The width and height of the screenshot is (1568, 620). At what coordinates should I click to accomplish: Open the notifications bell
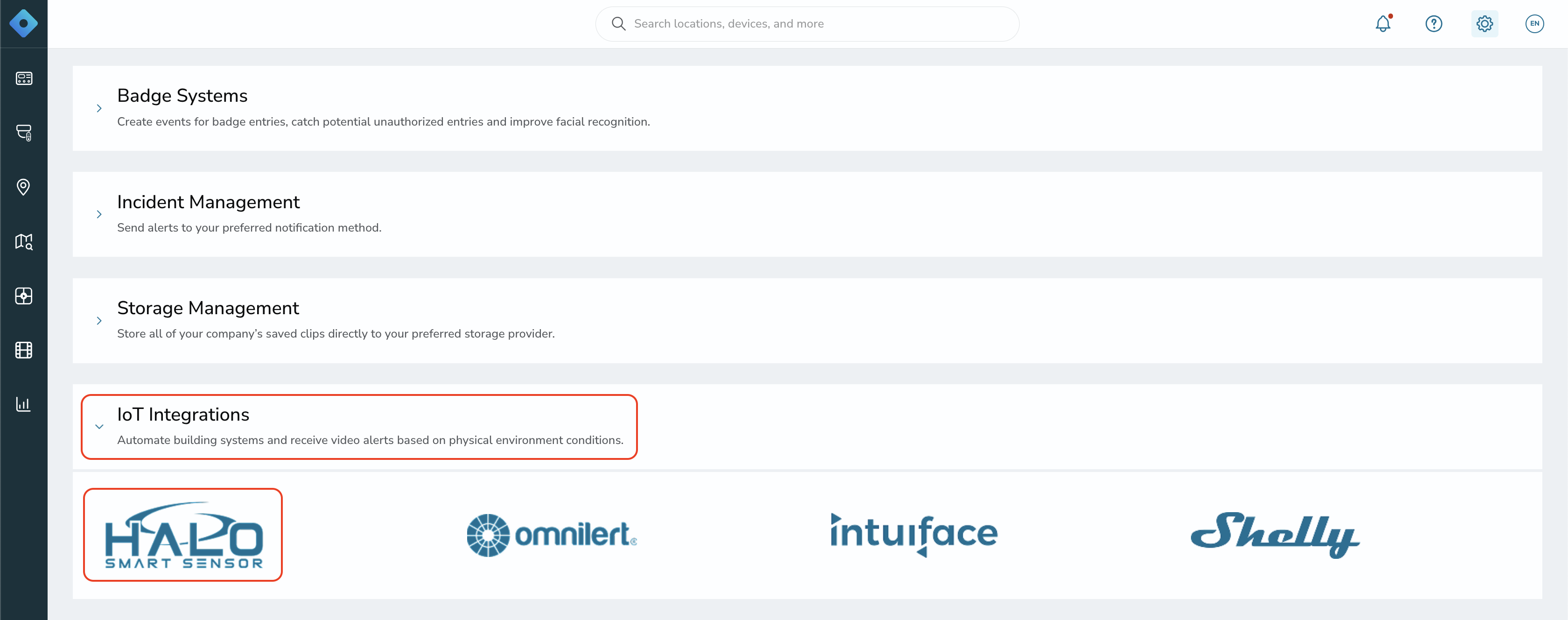(1383, 24)
